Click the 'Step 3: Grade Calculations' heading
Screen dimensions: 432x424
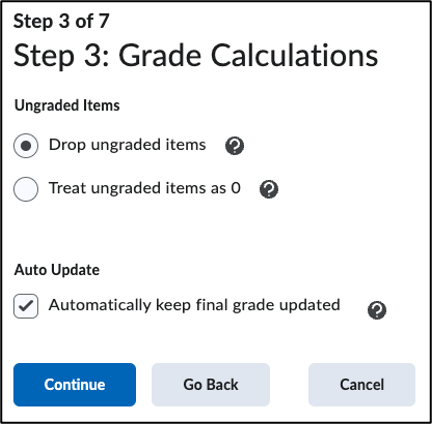(x=196, y=55)
